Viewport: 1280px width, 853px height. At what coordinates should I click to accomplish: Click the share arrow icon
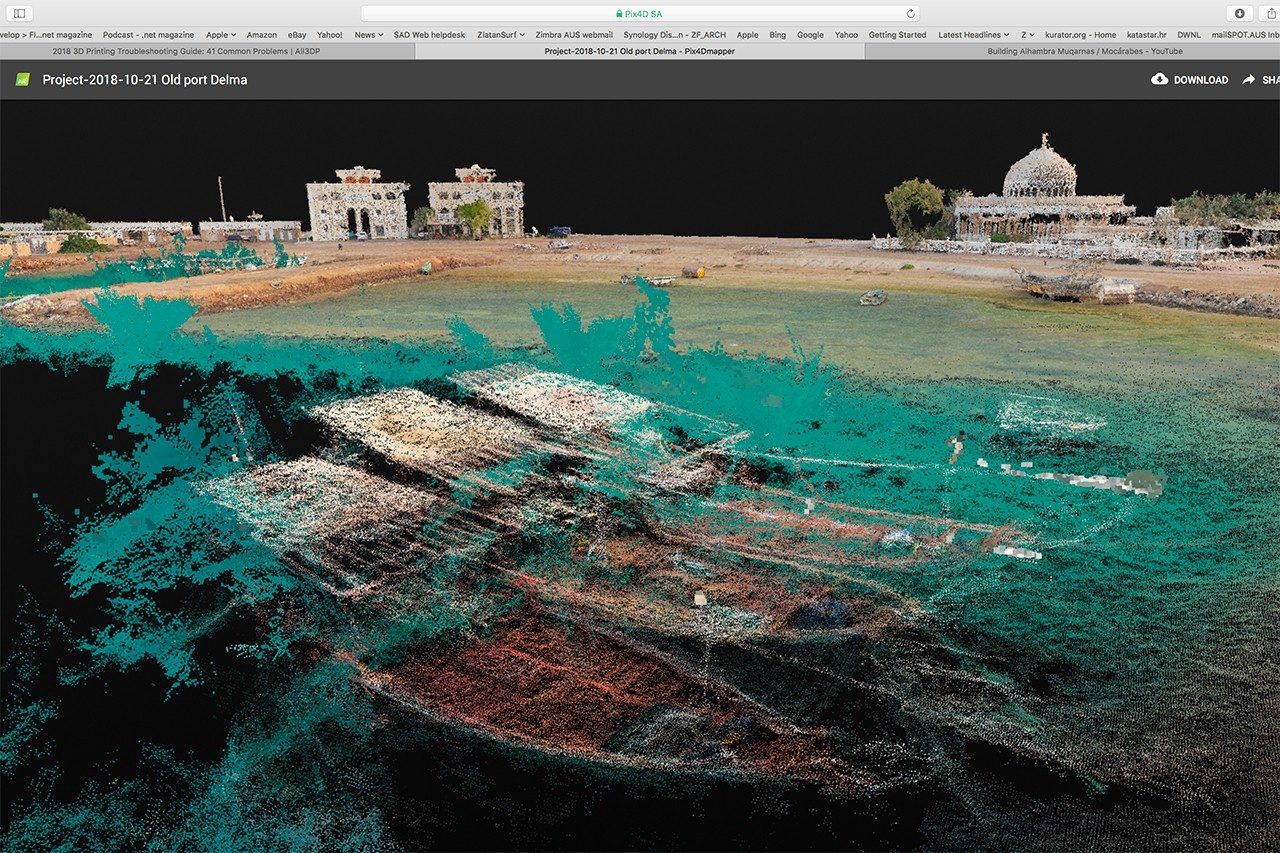[1249, 79]
